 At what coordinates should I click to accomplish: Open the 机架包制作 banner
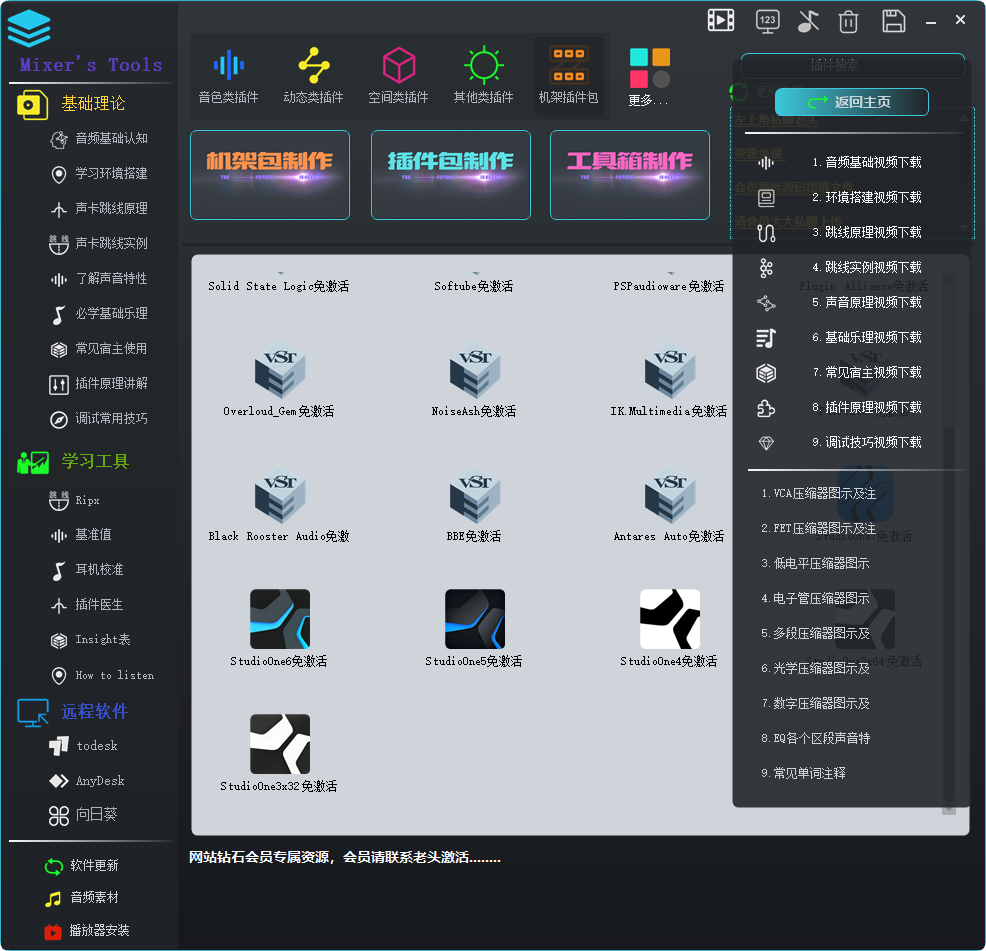(270, 175)
